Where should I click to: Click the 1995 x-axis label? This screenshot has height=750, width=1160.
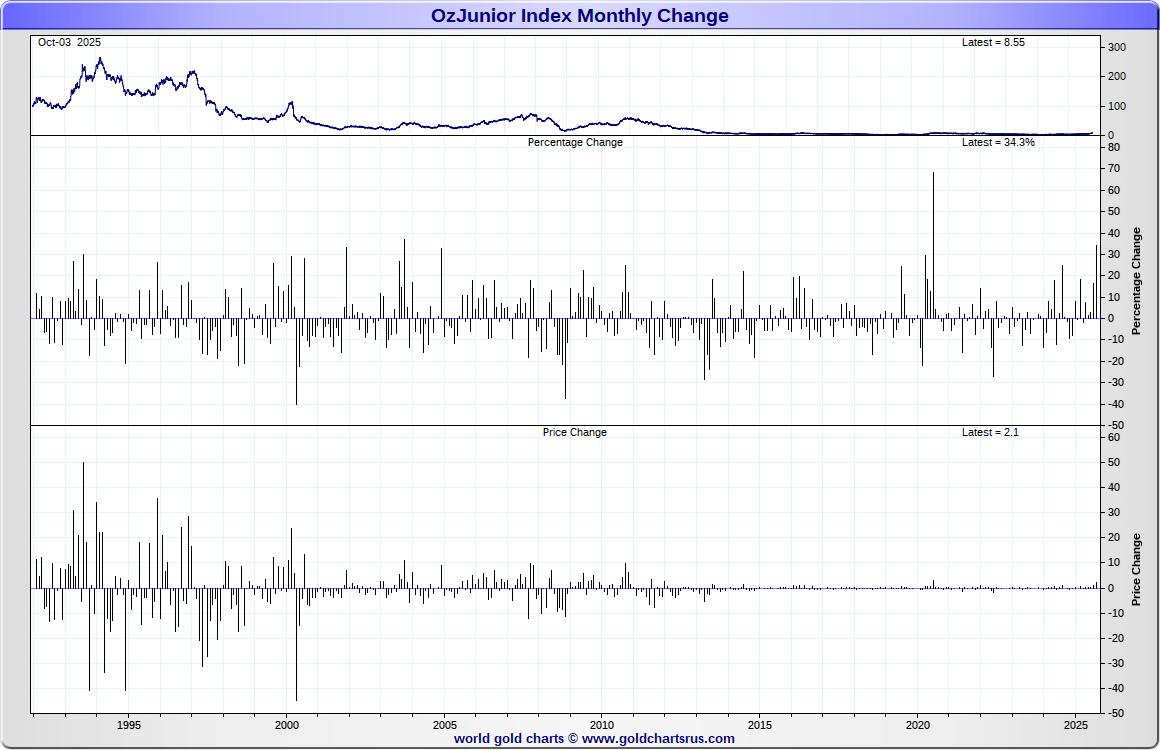[x=129, y=725]
